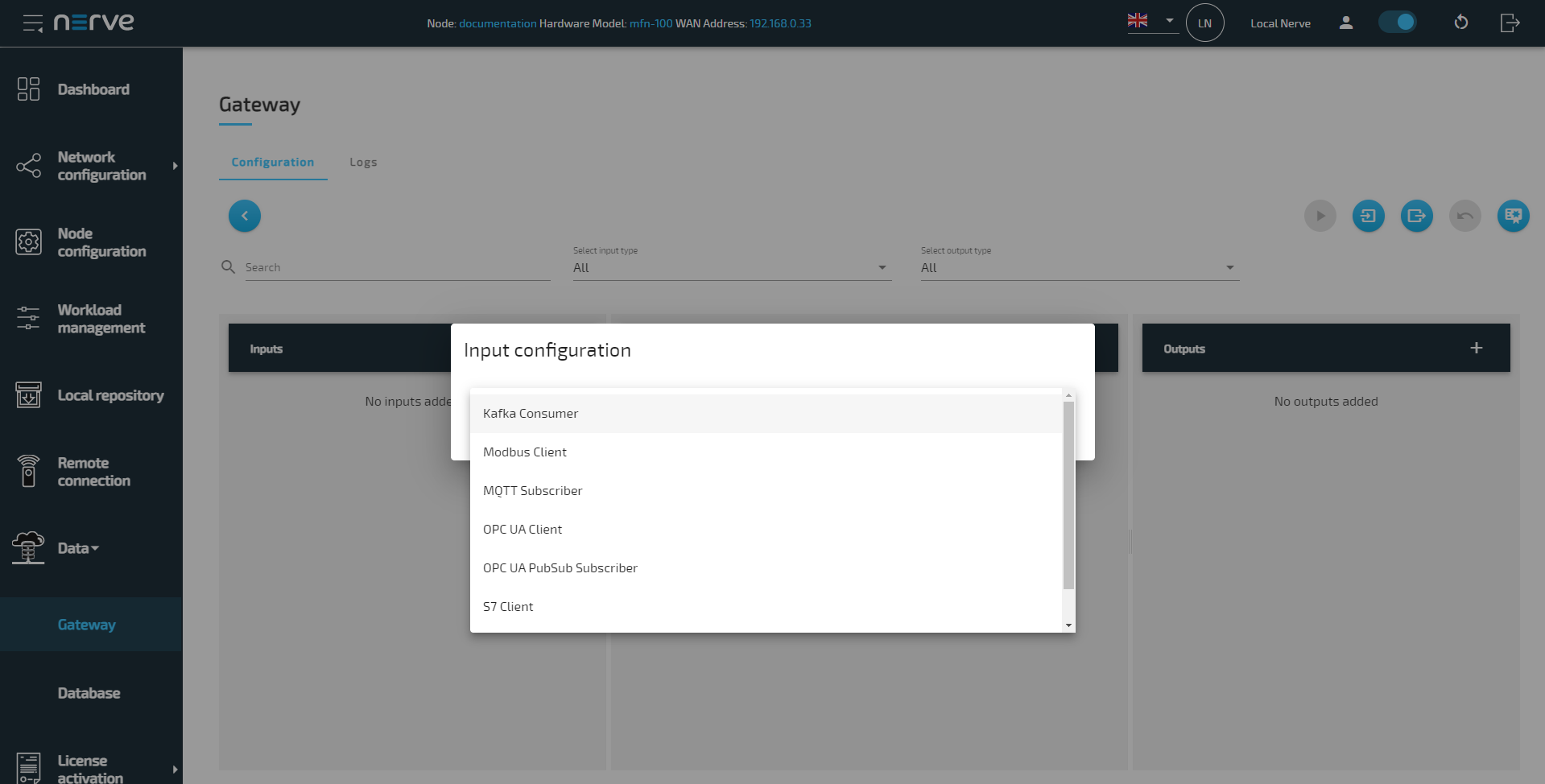Click the export configuration icon
Image resolution: width=1545 pixels, height=784 pixels.
tap(1416, 216)
